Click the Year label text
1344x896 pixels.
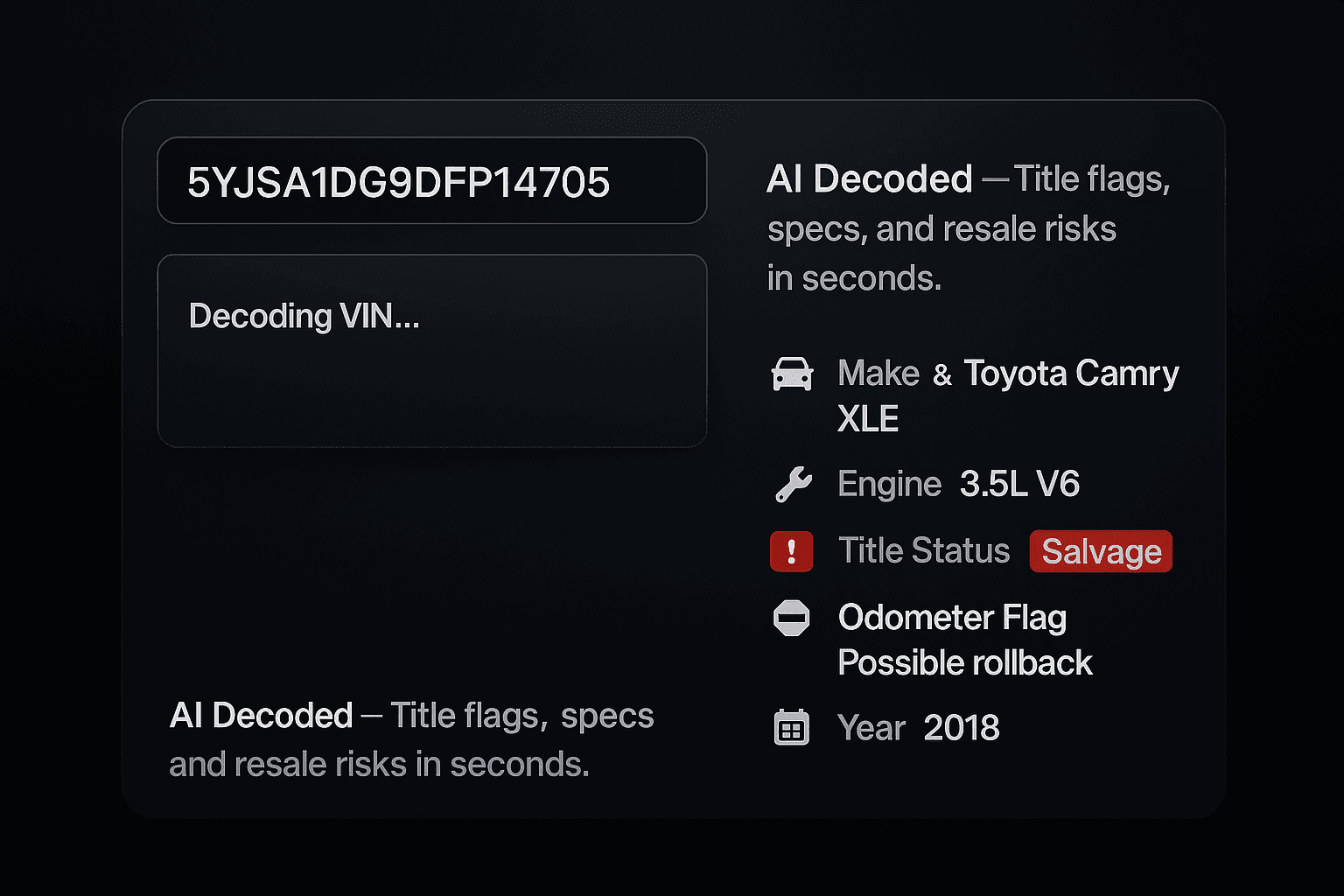point(871,728)
